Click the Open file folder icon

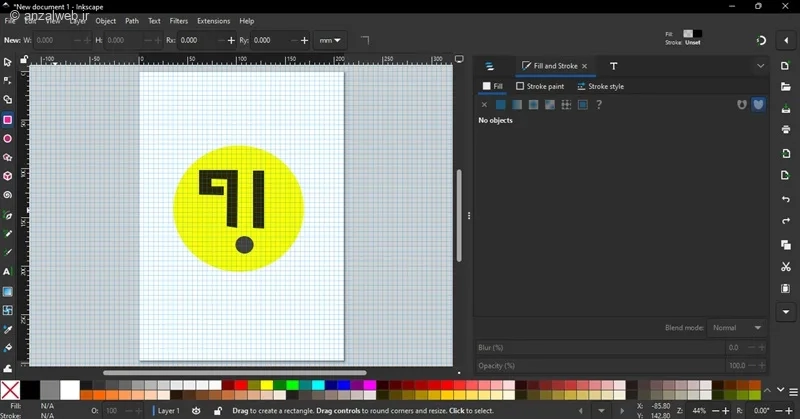pos(786,87)
